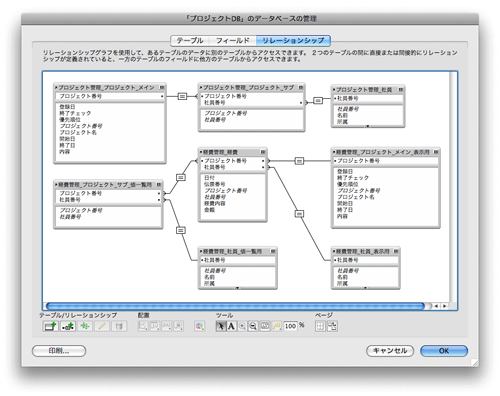
Task: Click the duplicate selected tables icon
Action: pos(85,326)
